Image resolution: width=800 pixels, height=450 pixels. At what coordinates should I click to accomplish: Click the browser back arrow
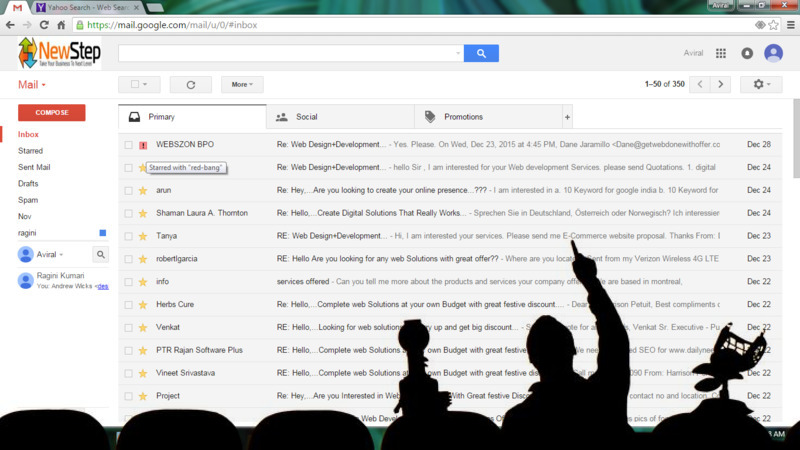(x=10, y=25)
